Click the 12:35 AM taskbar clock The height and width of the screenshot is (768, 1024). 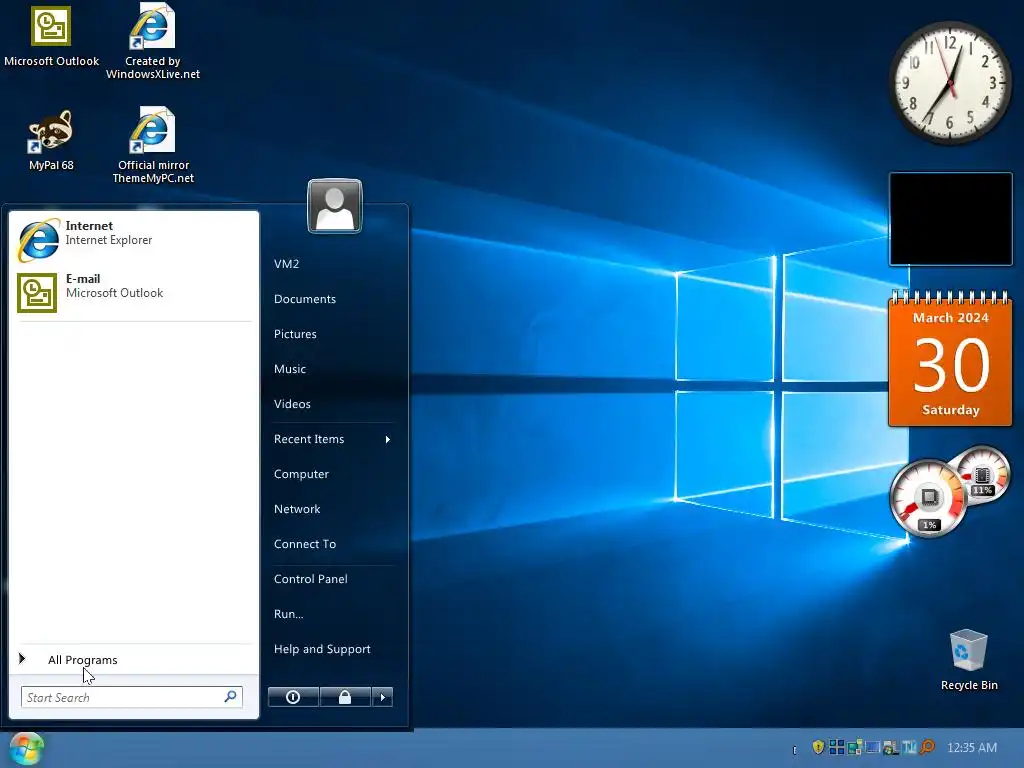972,747
